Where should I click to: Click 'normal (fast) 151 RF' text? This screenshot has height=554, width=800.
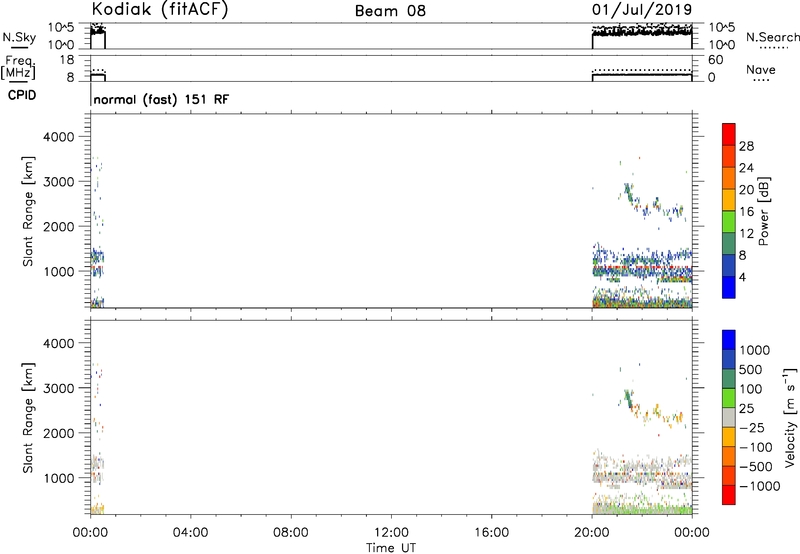click(161, 99)
